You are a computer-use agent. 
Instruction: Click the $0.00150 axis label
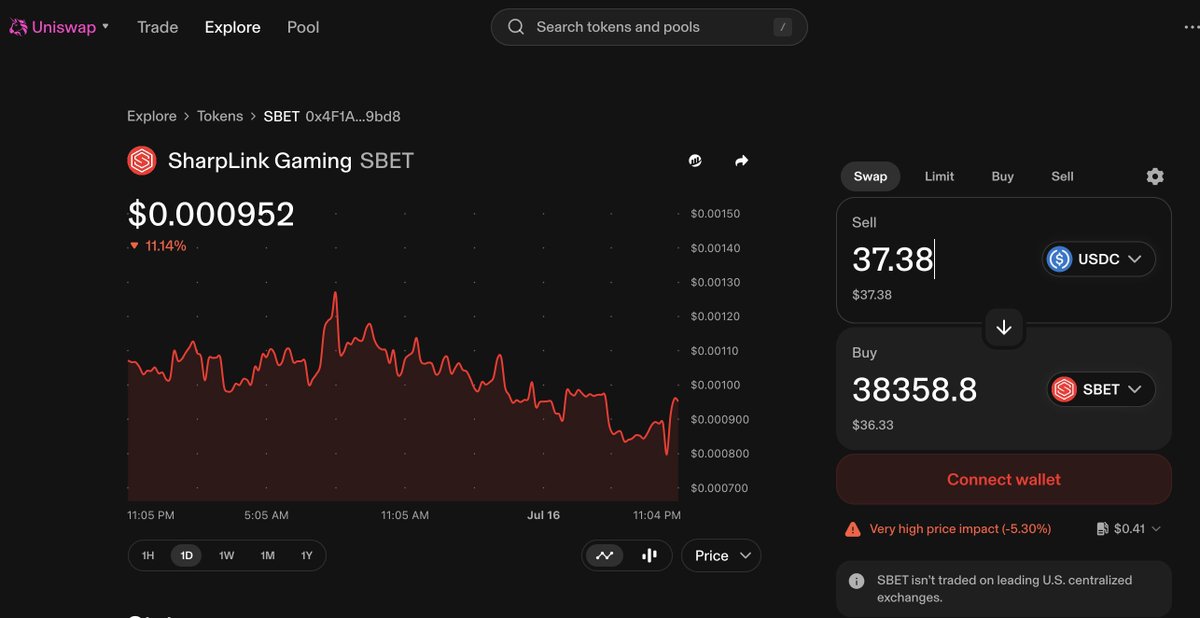(x=715, y=214)
